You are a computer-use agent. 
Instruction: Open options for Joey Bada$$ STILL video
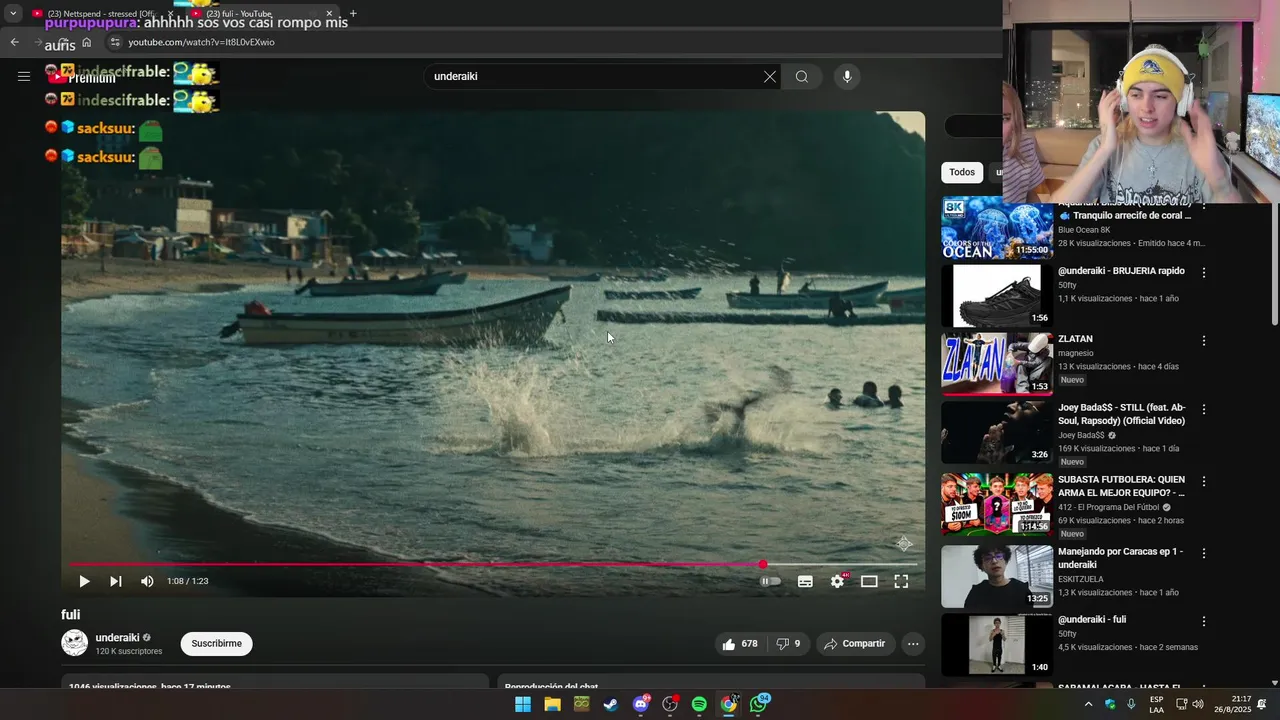[x=1204, y=409]
